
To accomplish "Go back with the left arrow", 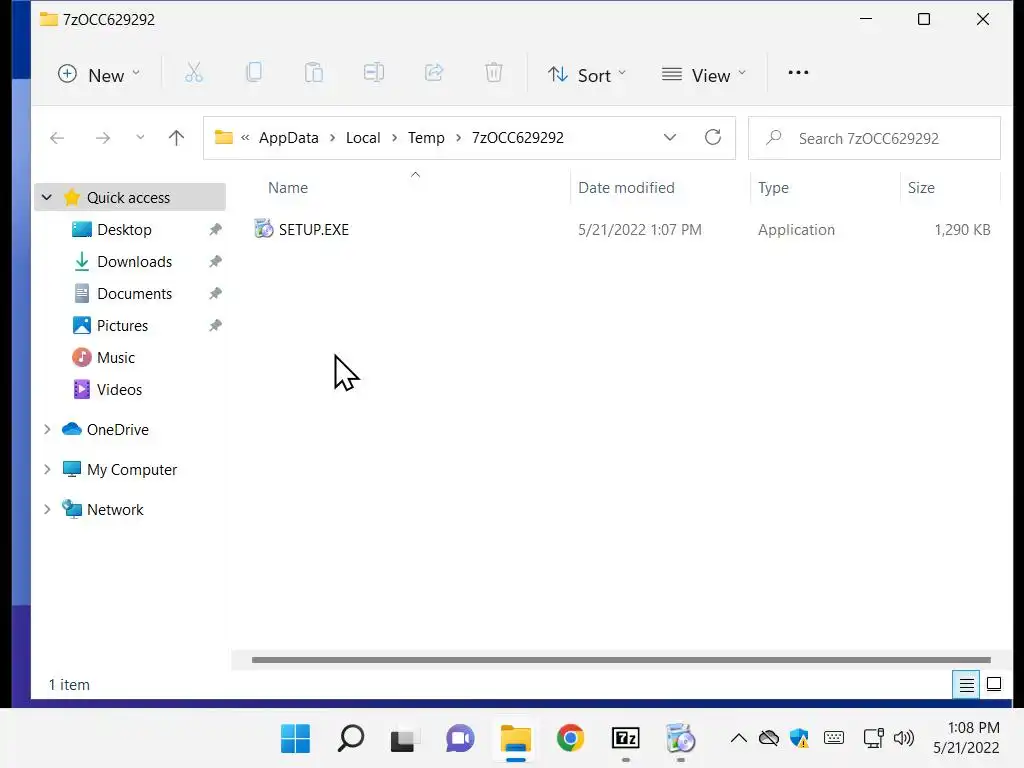I will tap(57, 138).
